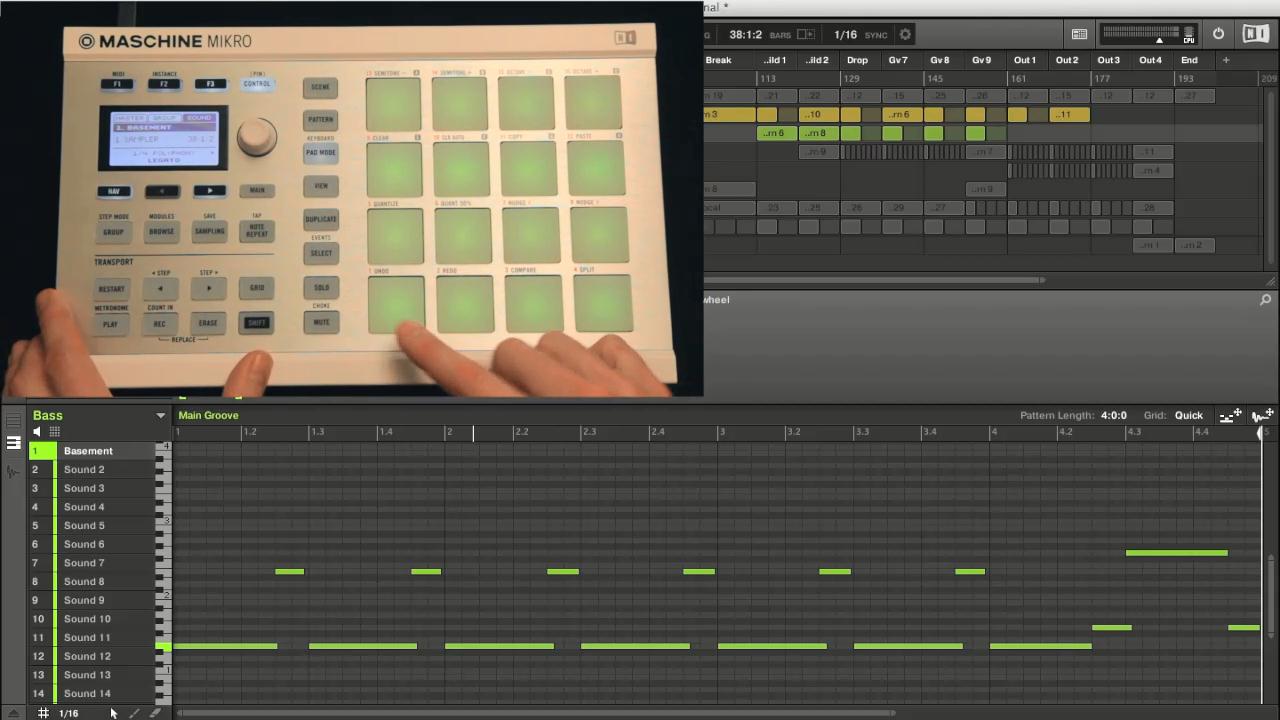
Task: Select the Drop scene tab
Action: (x=857, y=60)
